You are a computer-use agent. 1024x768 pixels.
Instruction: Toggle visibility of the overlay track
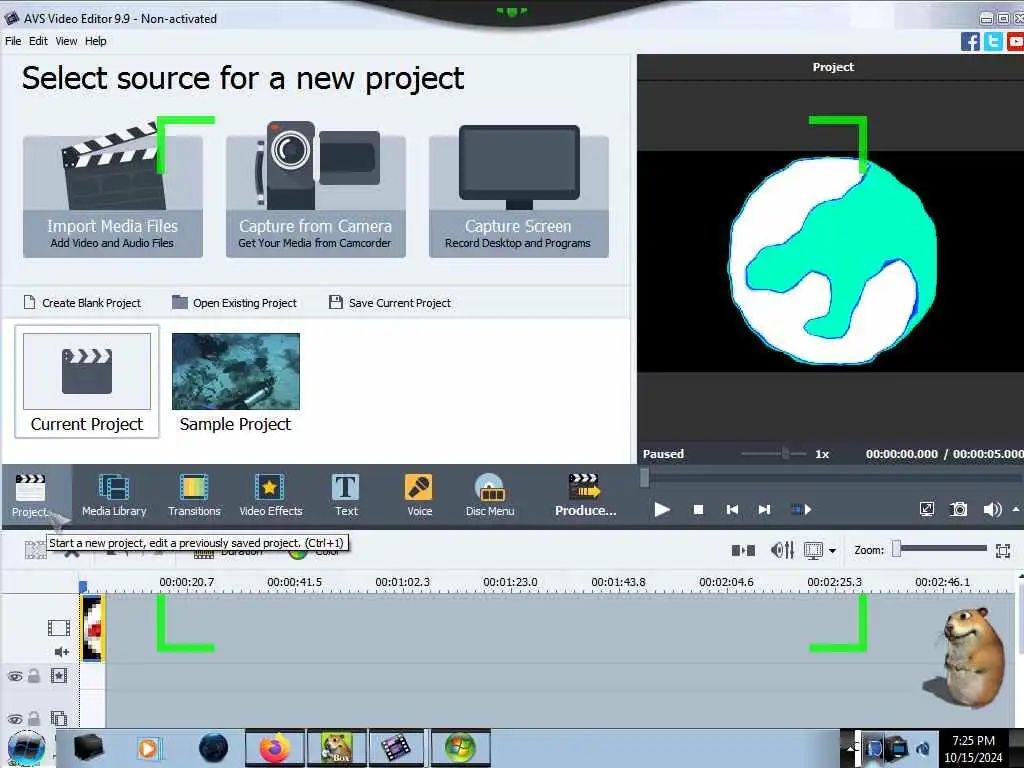(15, 718)
